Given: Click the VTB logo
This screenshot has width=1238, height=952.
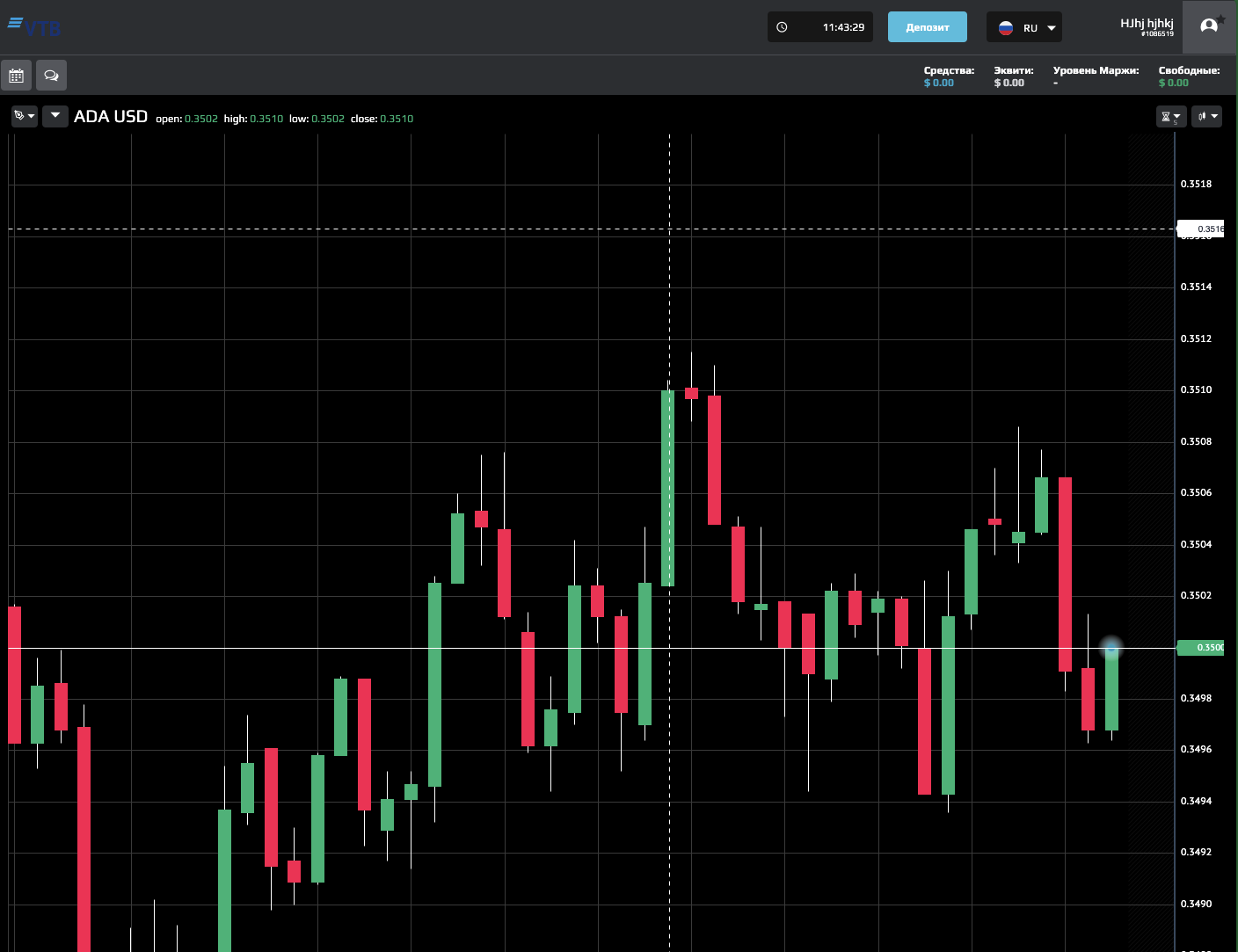Looking at the screenshot, I should click(34, 25).
